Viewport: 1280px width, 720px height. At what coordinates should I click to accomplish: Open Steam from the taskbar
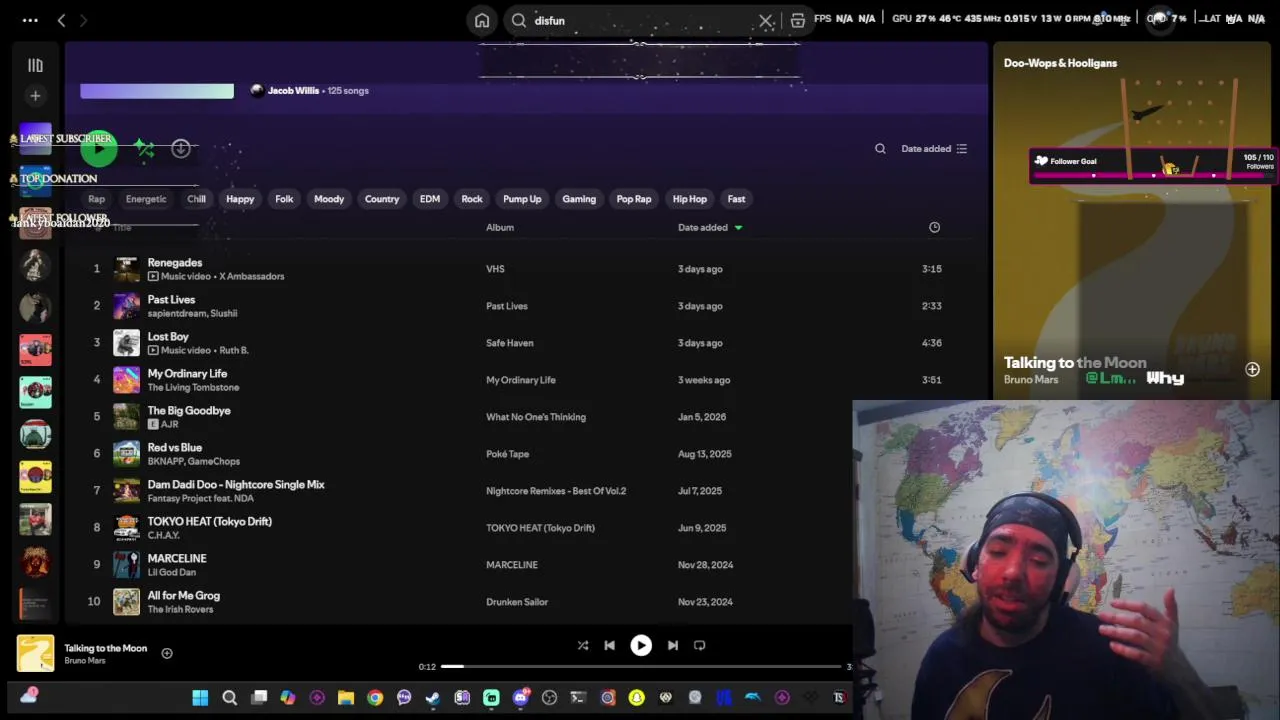click(433, 697)
